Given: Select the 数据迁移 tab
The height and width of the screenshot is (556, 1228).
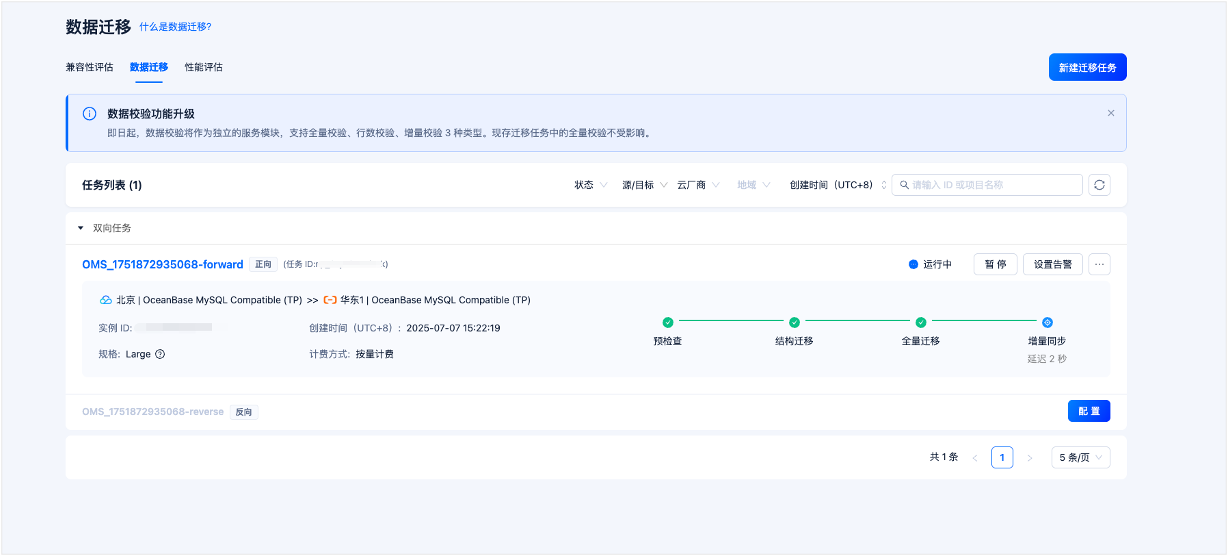Looking at the screenshot, I should click(149, 67).
